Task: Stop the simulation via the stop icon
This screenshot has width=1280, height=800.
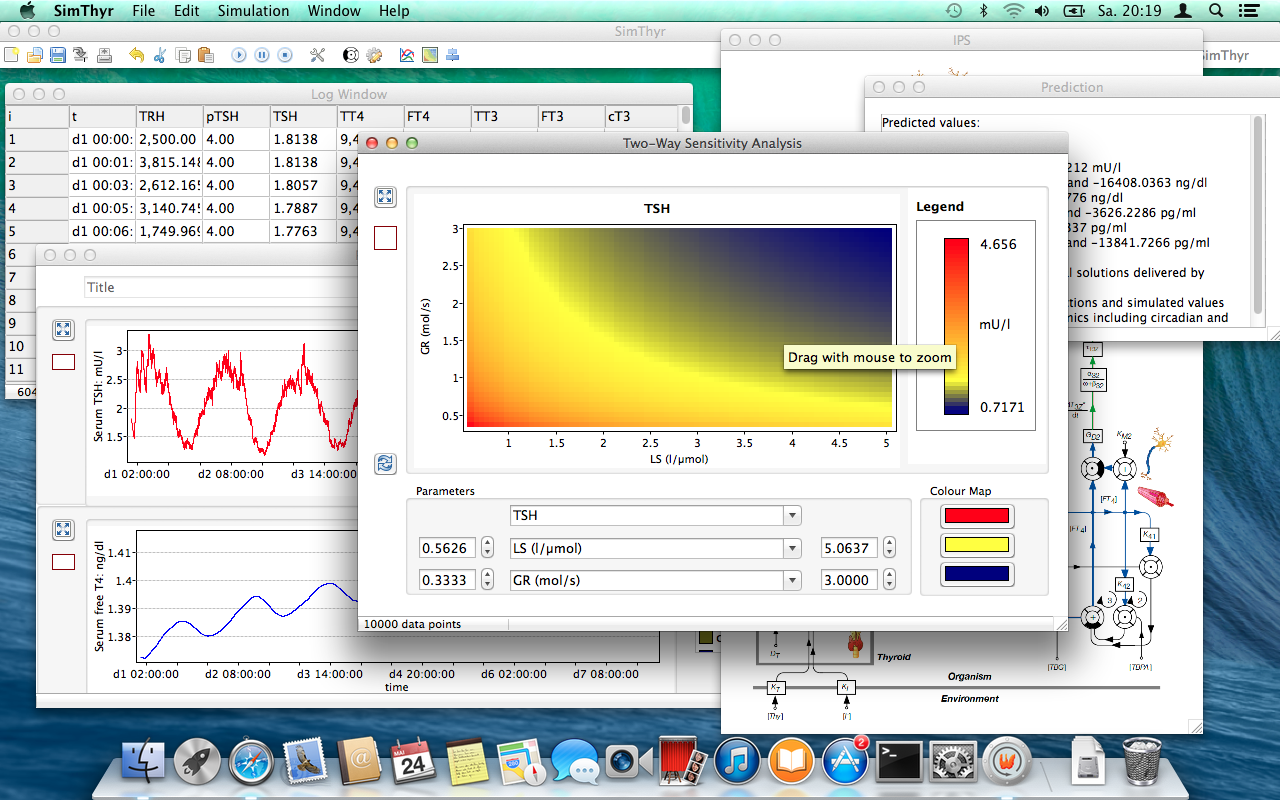Action: coord(287,55)
